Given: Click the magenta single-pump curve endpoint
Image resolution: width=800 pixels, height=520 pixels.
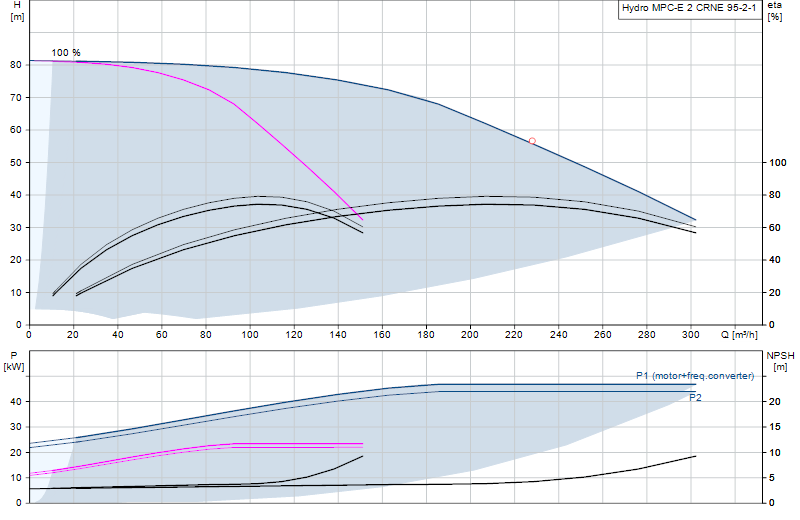Looking at the screenshot, I should (362, 219).
